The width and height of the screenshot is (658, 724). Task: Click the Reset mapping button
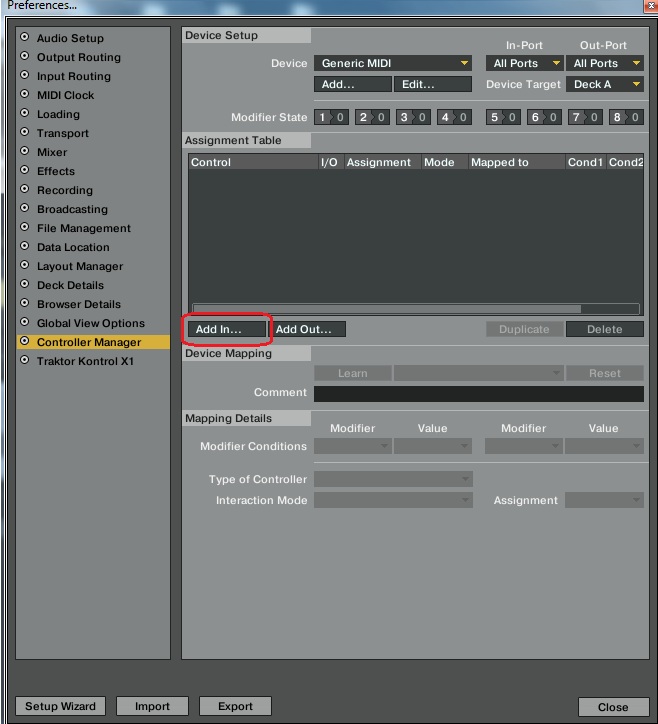pos(605,373)
